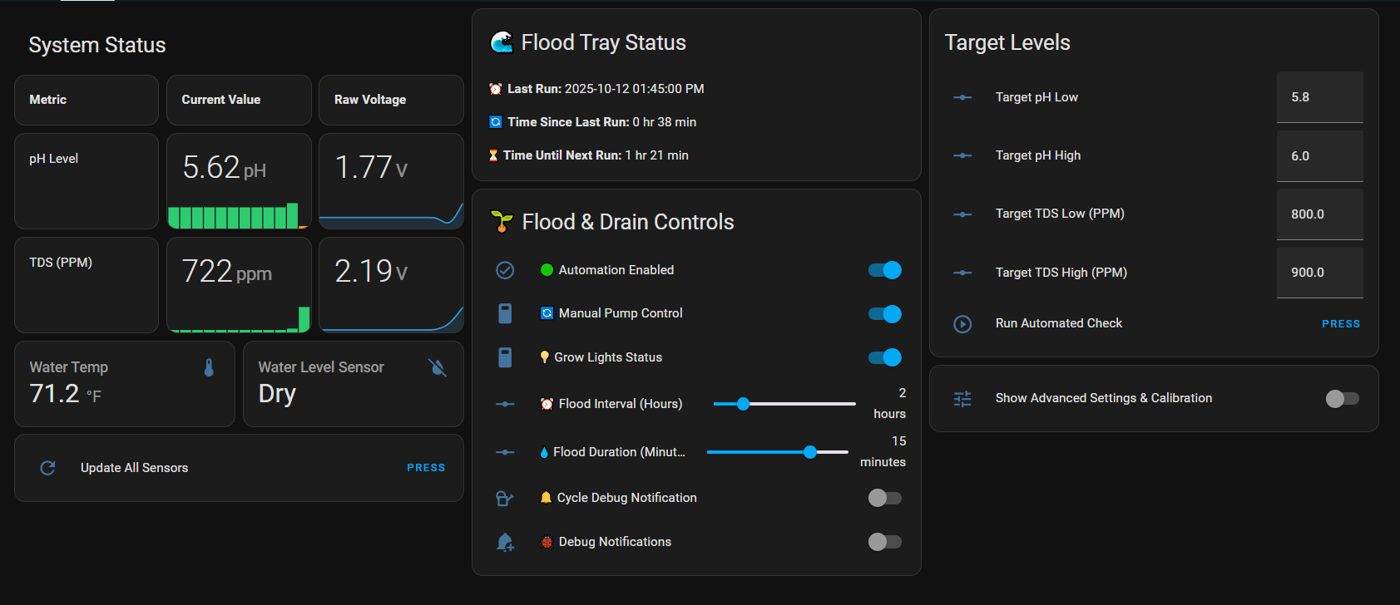
Task: Open the Water Level Sensor Dry card
Action: 353,384
